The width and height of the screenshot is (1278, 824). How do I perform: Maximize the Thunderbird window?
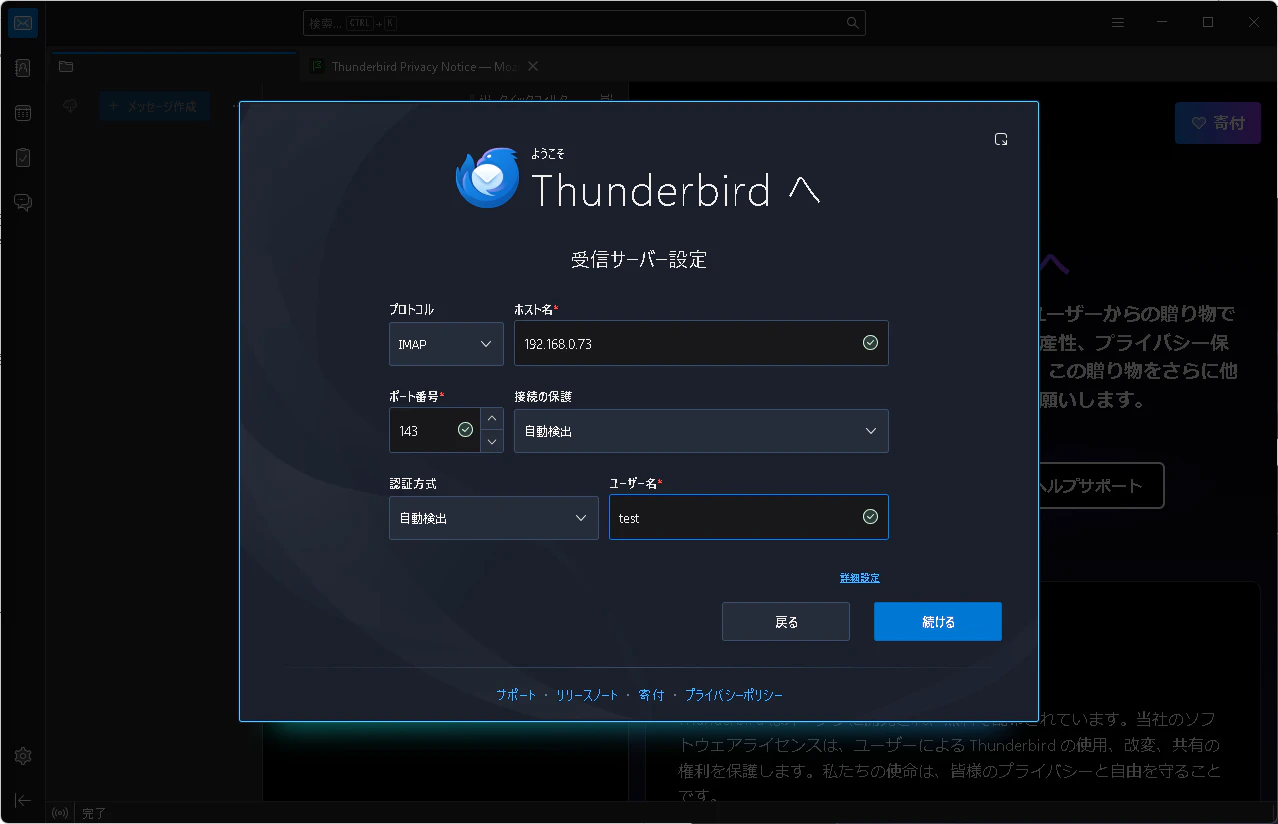click(1208, 22)
